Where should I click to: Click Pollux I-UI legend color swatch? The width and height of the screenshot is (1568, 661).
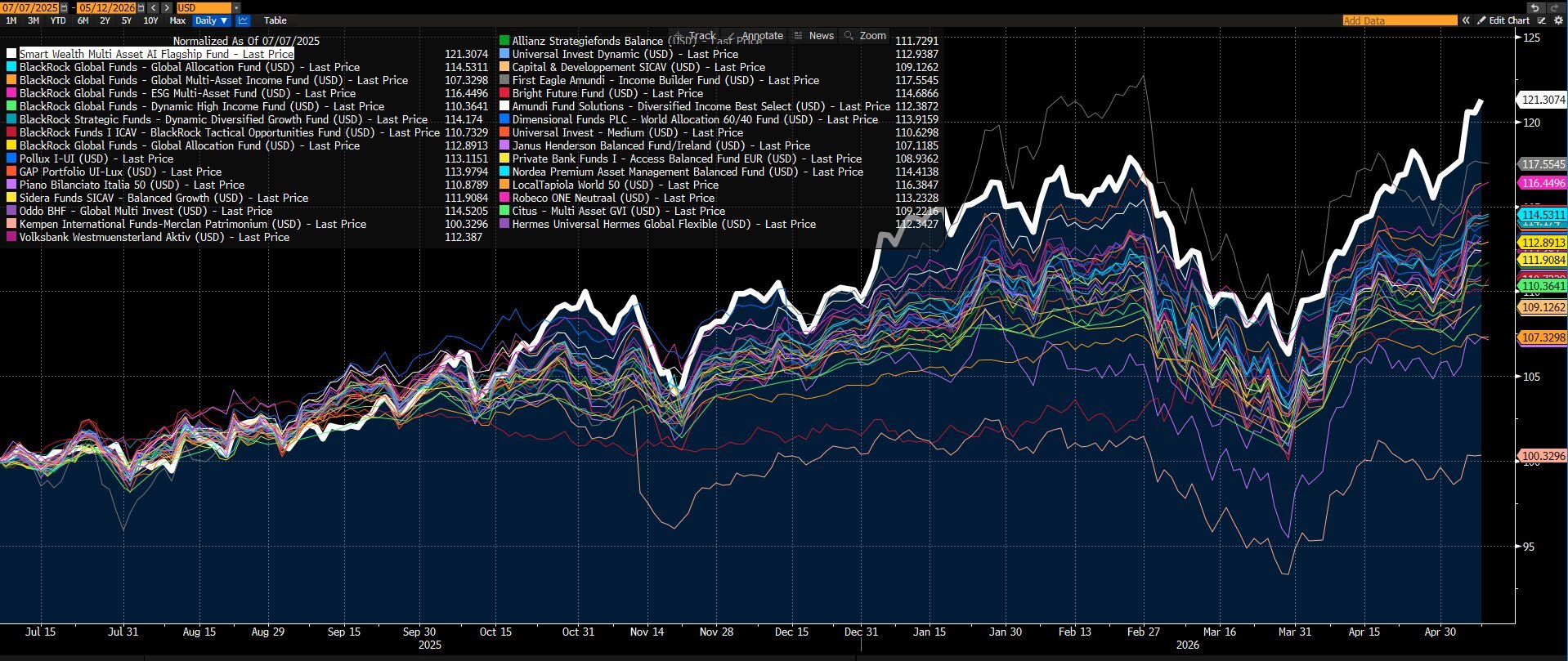coord(11,159)
